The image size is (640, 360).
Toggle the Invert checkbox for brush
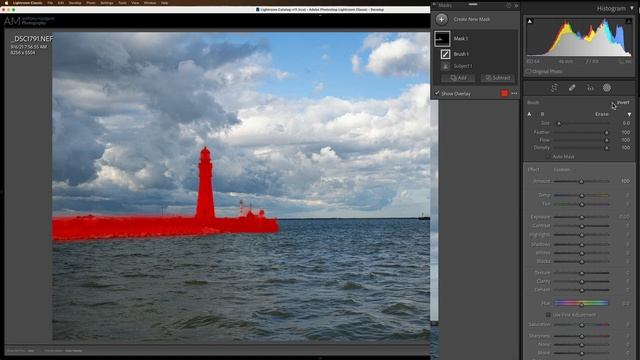pyautogui.click(x=613, y=102)
